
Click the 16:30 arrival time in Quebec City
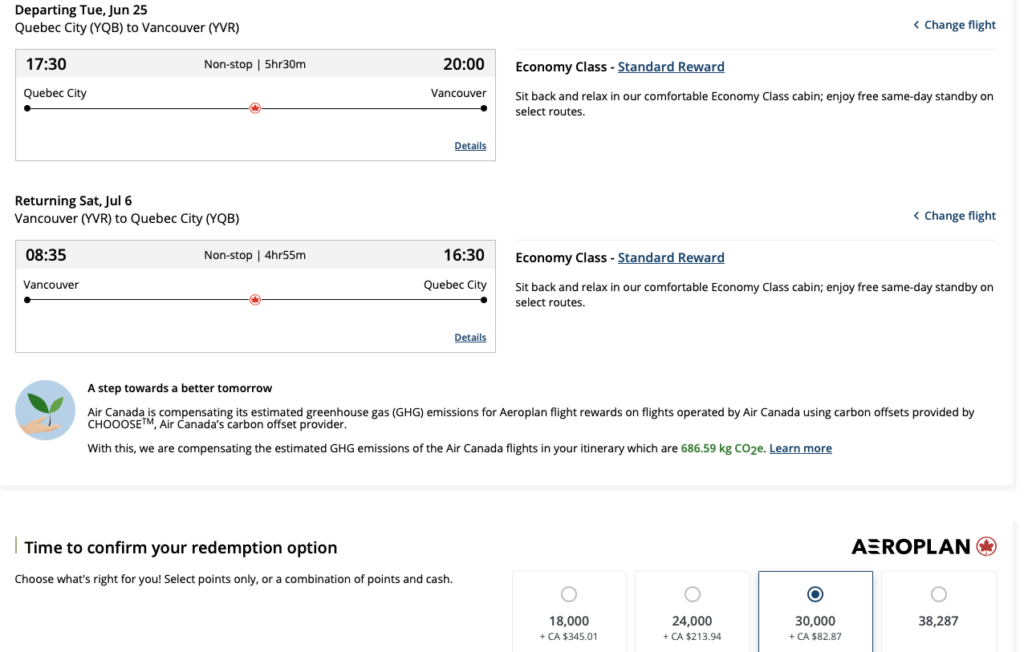[x=464, y=255]
